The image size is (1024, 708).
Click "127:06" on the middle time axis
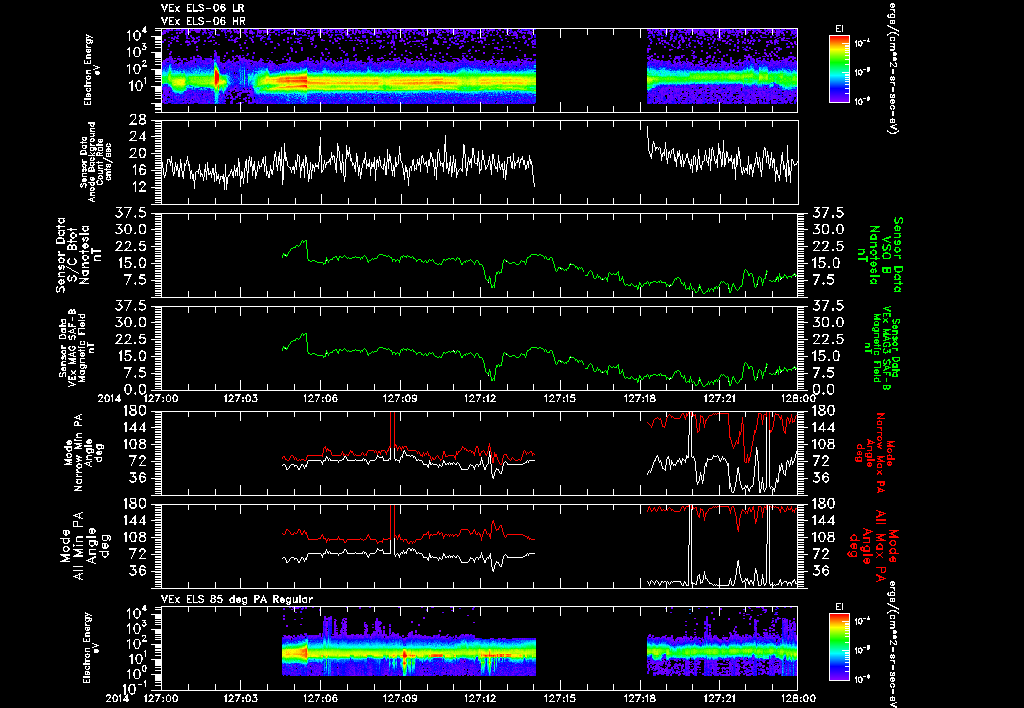[321, 398]
